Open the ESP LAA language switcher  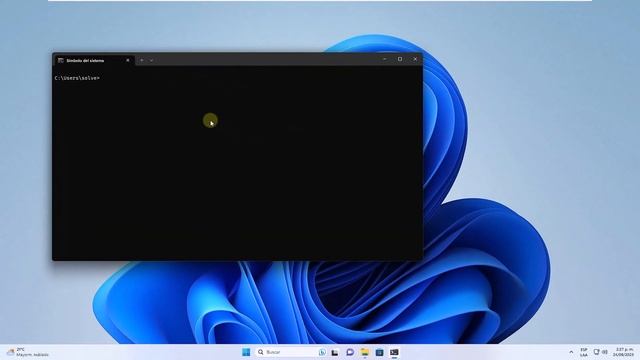point(584,352)
